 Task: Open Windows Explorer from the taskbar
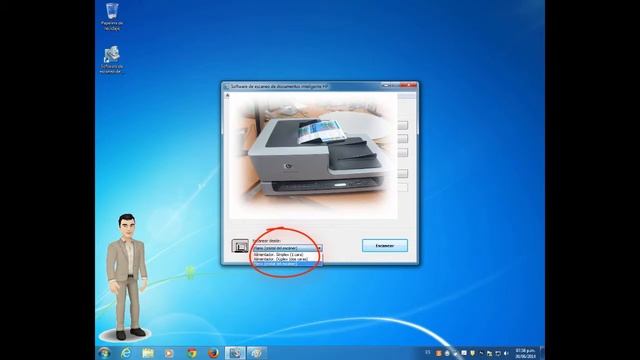148,353
